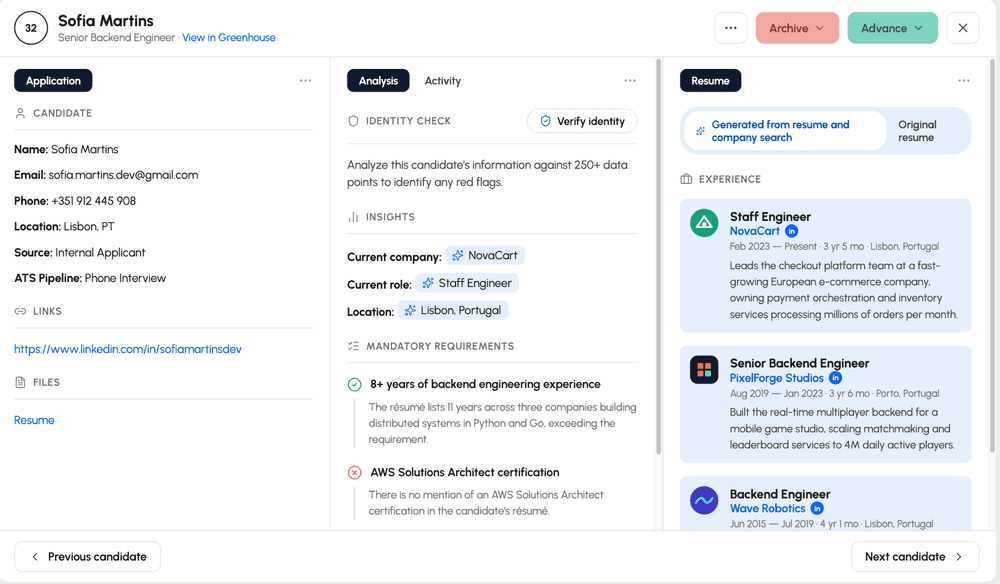Open the sofiamartinsdev LinkedIn URL
Image resolution: width=1000 pixels, height=584 pixels.
(x=128, y=349)
